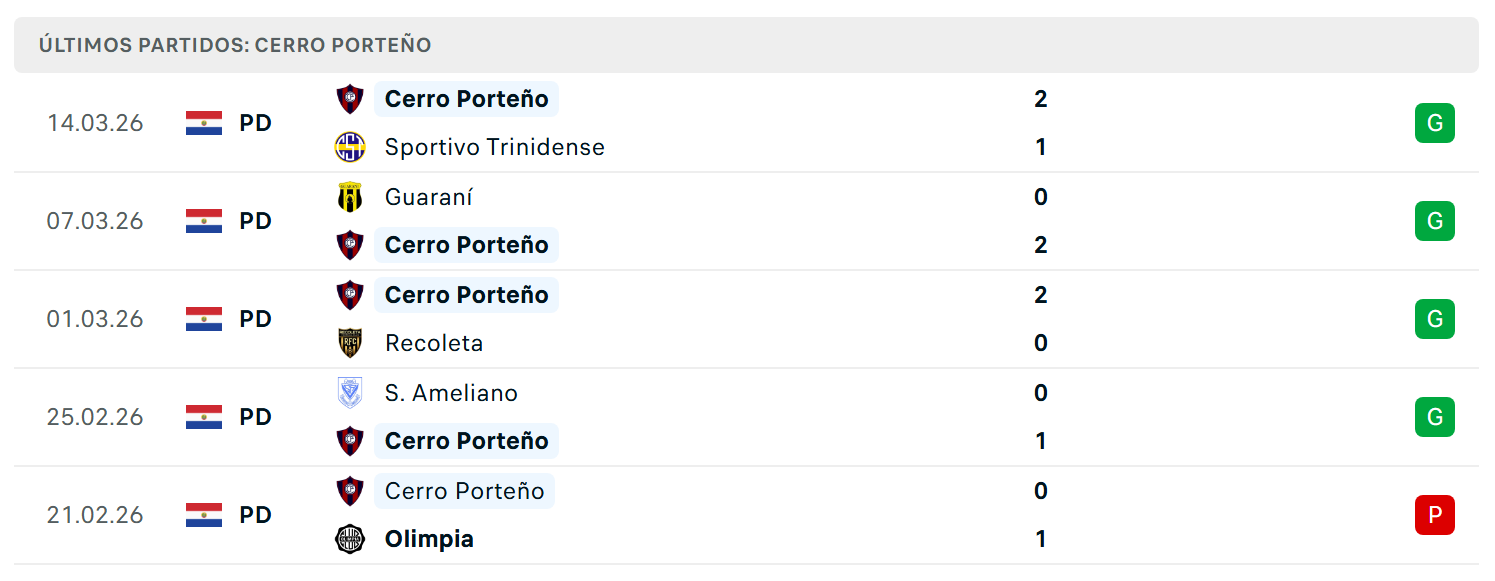Click green G badge for S. Ameliano match

1435,417
